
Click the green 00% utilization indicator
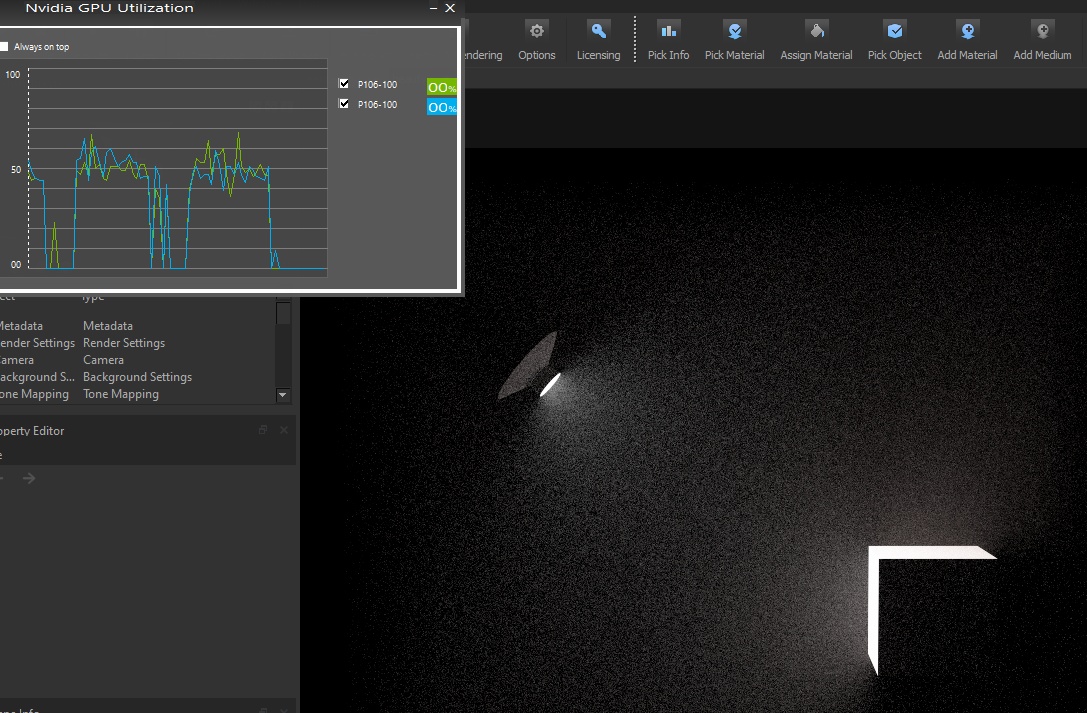tap(442, 87)
